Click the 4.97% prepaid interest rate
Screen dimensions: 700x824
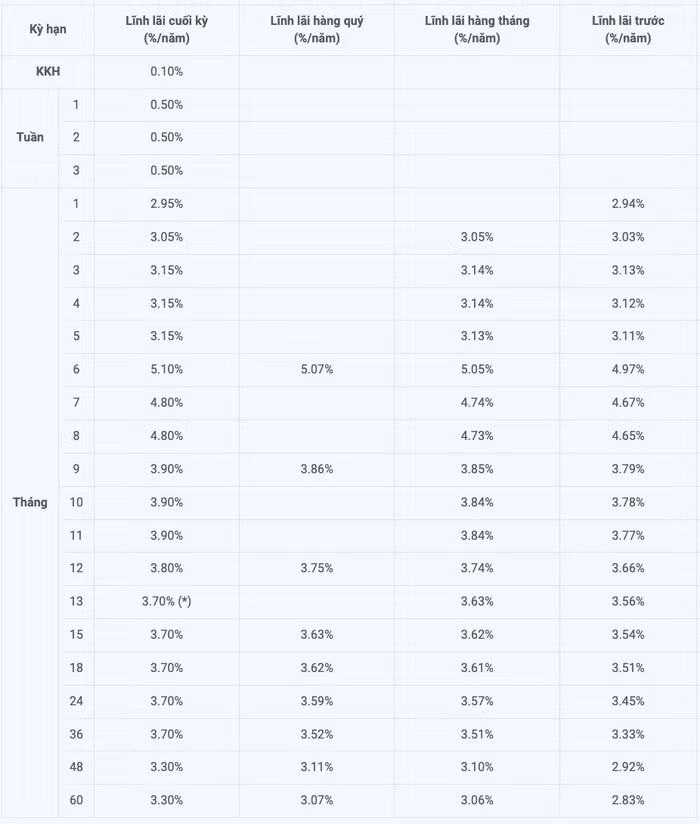point(628,369)
